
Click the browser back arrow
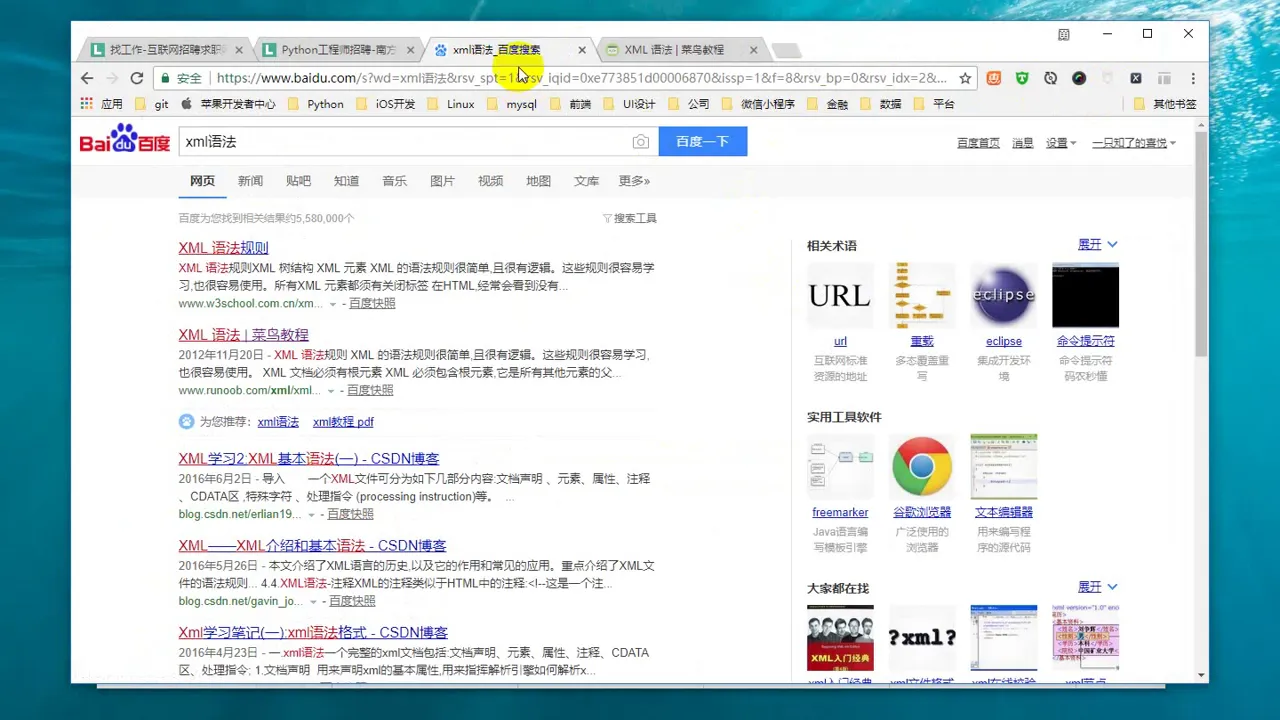coord(87,78)
